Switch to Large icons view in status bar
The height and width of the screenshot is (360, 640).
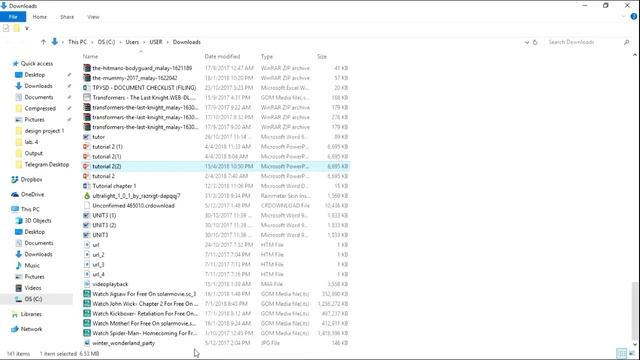pyautogui.click(x=632, y=353)
